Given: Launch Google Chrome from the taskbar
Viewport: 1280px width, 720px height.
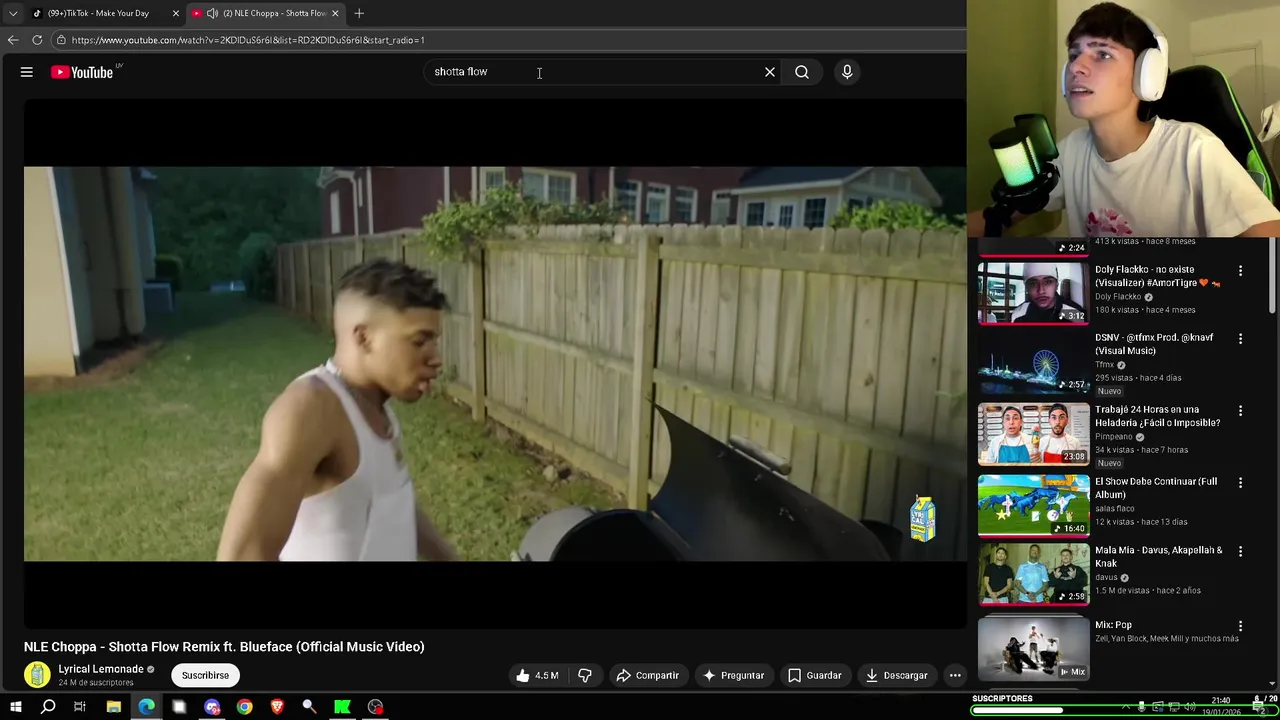Looking at the screenshot, I should coord(244,707).
